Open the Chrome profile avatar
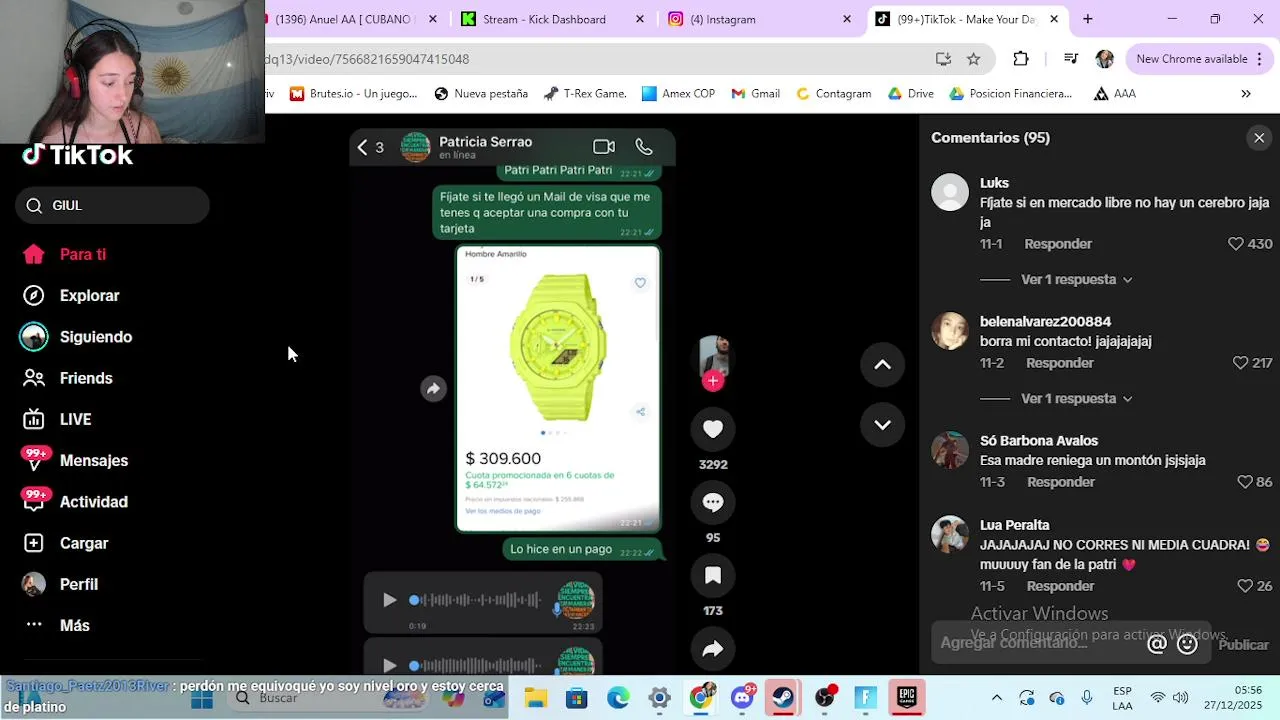 click(x=1105, y=59)
